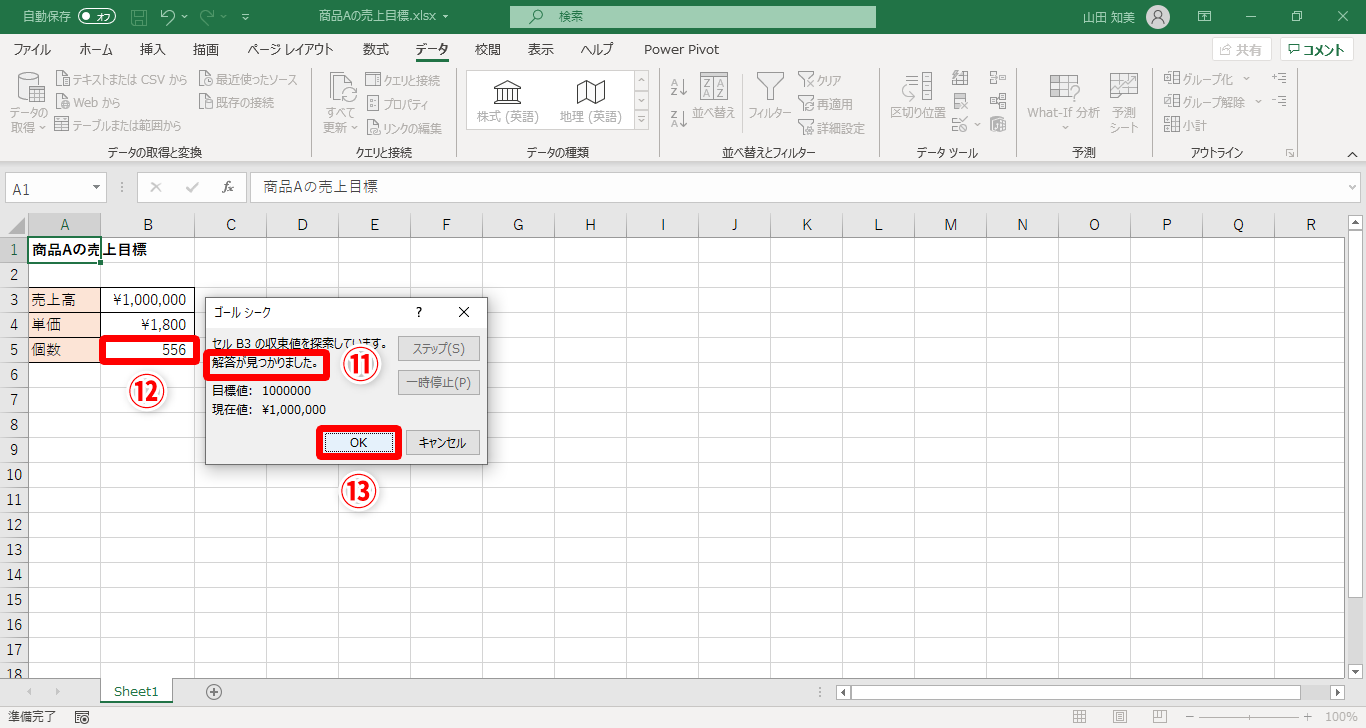Click the Properties (プロパティ) icon

373,104
